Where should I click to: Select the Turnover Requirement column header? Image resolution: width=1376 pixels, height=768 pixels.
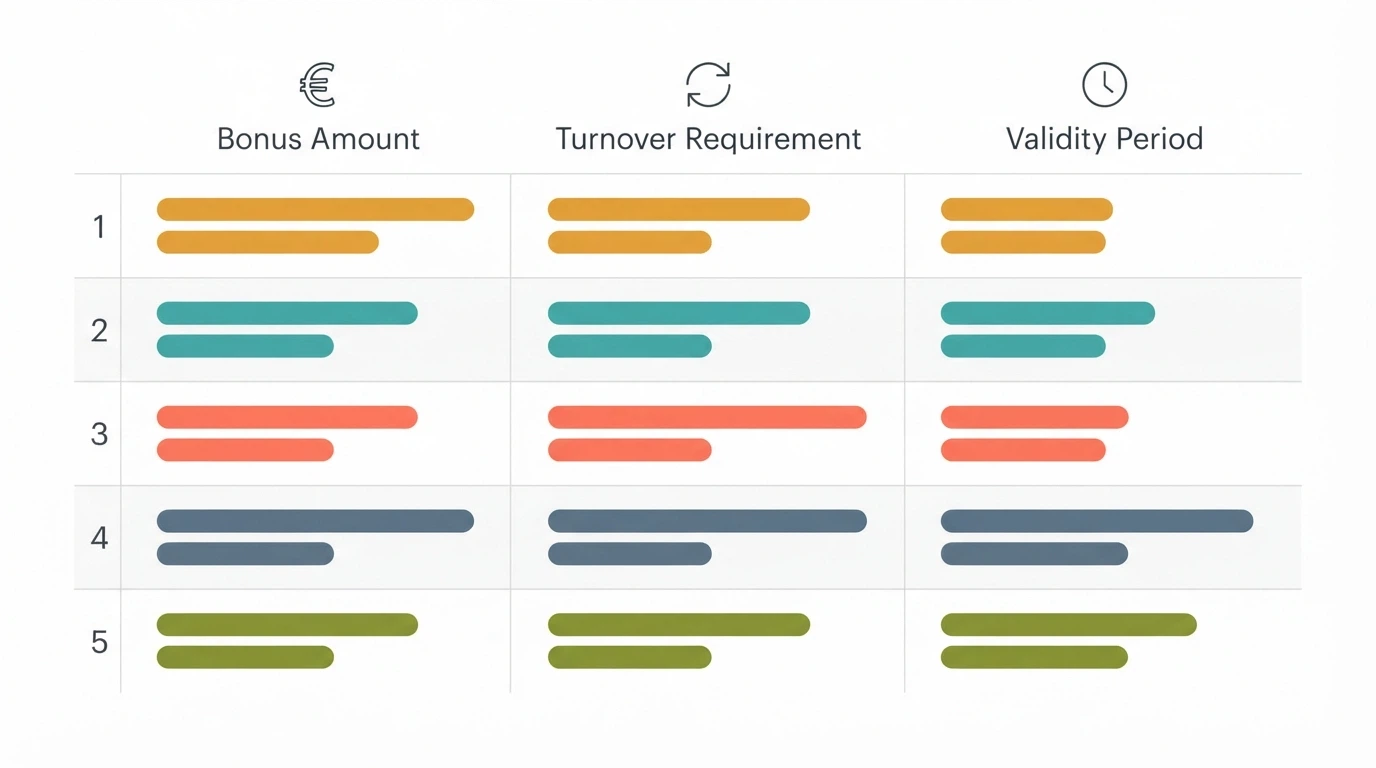(x=708, y=138)
